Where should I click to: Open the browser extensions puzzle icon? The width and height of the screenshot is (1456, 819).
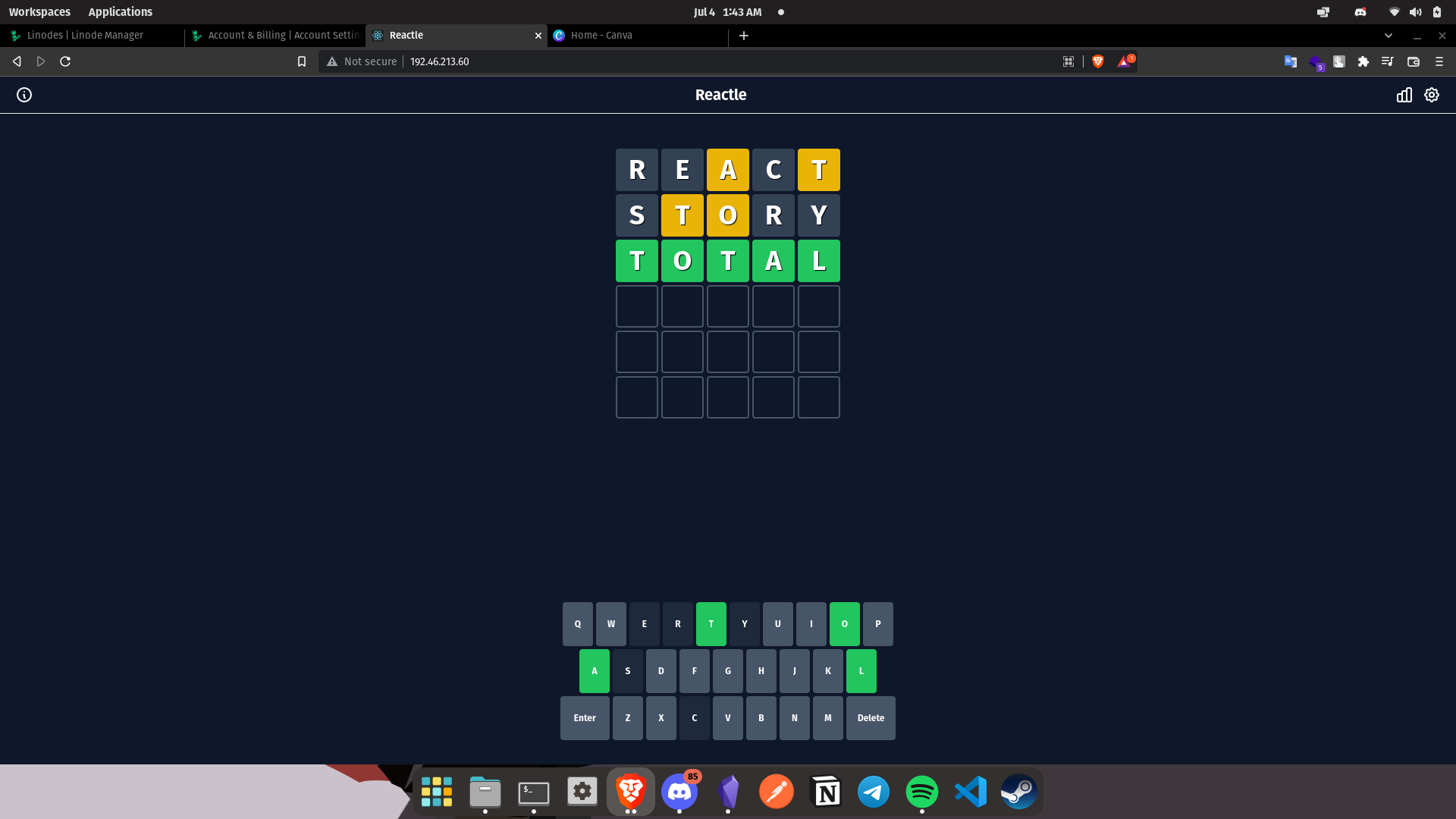[1363, 61]
